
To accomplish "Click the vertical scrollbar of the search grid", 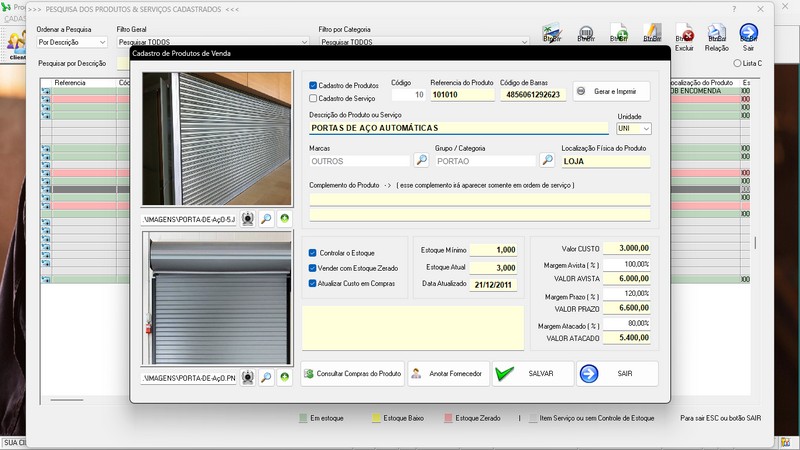I will 755,243.
